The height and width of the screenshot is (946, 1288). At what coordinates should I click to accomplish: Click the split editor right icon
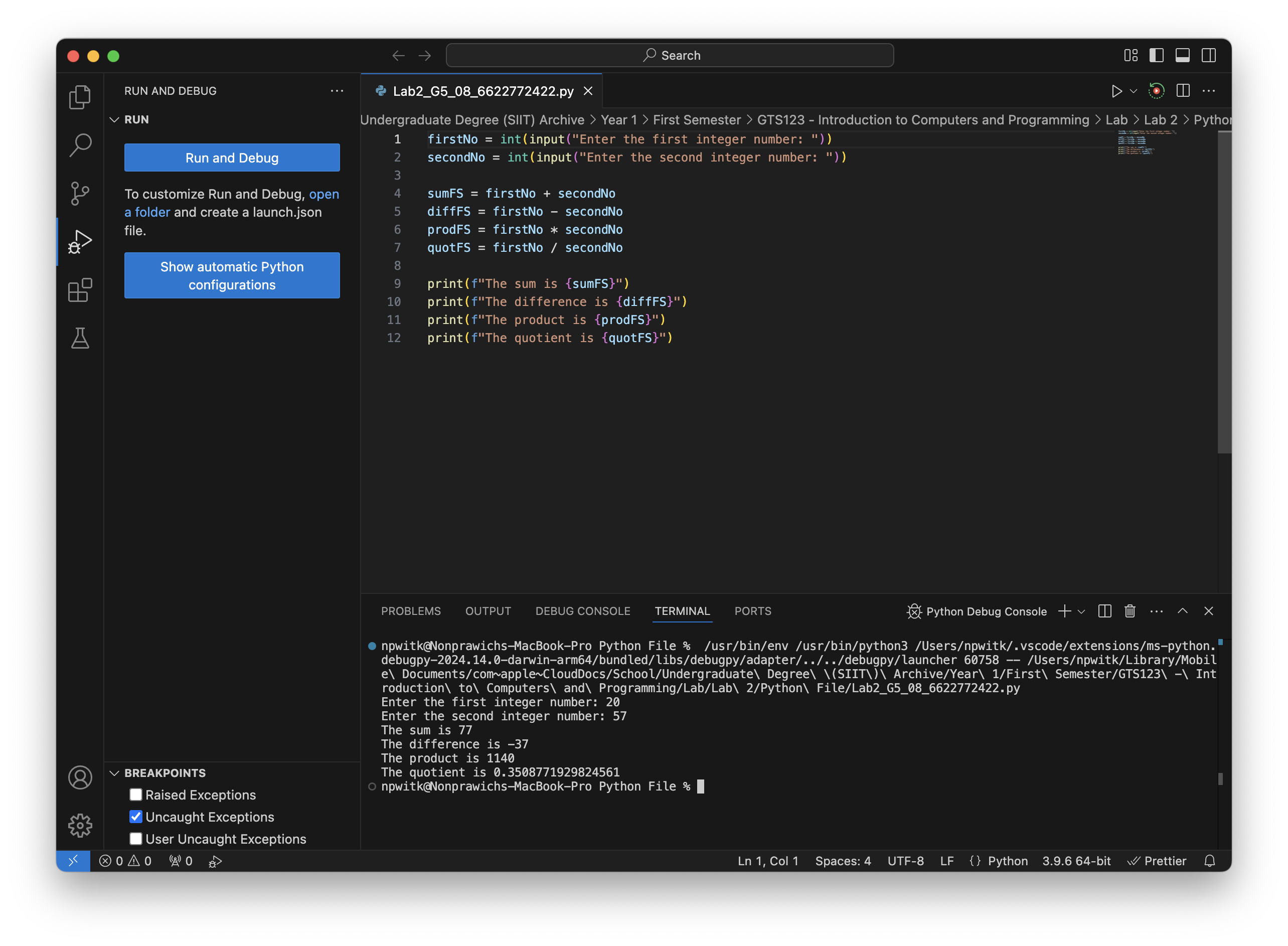pos(1183,91)
